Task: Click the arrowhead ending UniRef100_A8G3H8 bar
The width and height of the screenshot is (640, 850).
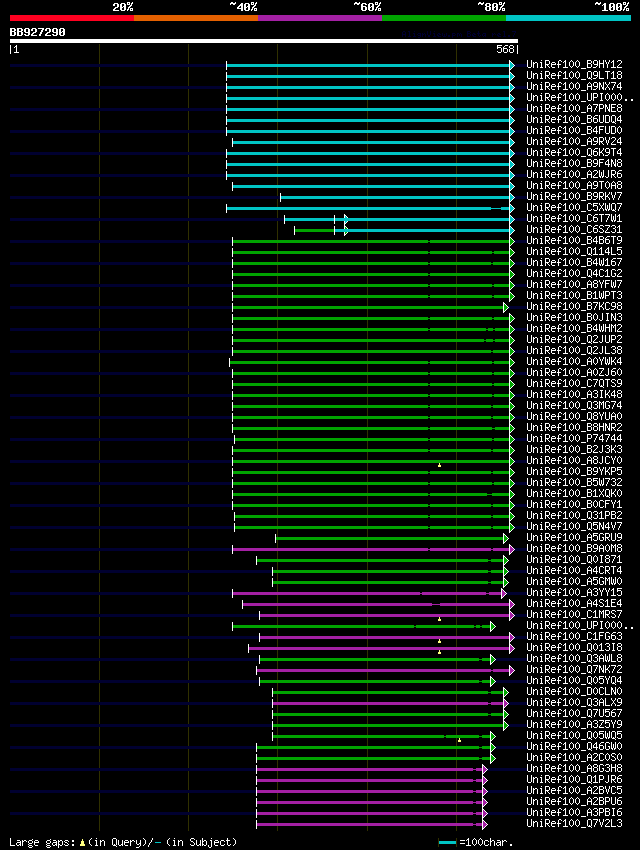Action: pyautogui.click(x=484, y=769)
